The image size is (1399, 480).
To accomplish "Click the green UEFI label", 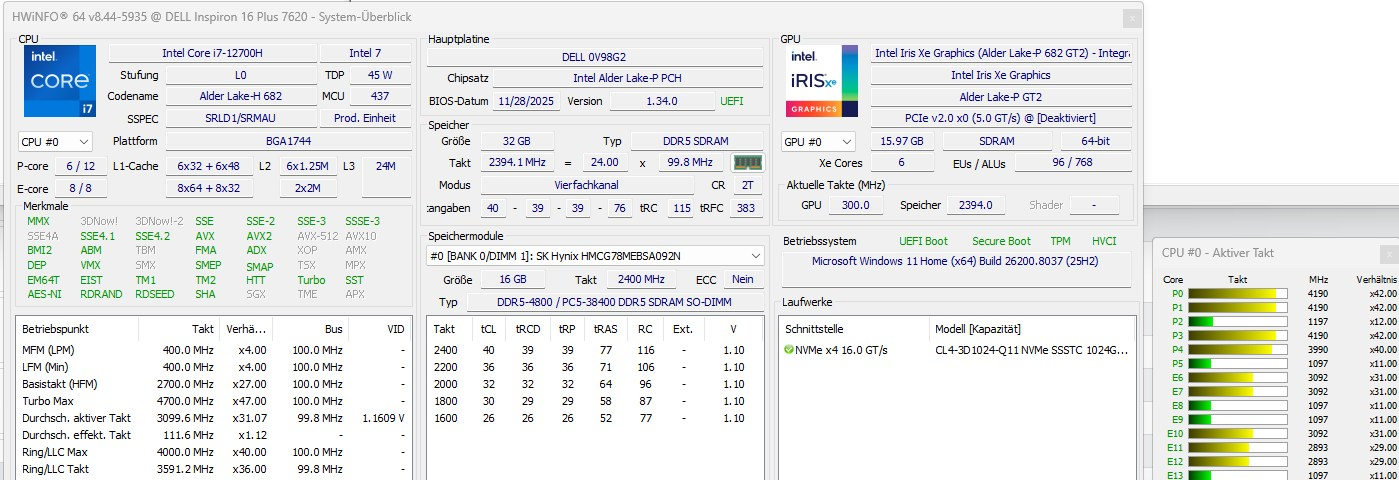I will tap(732, 101).
